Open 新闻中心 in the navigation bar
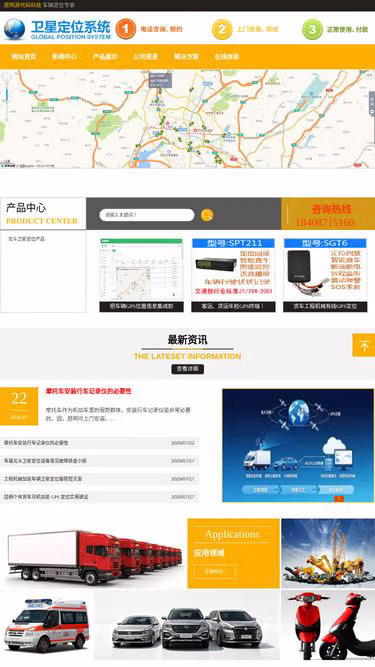The image size is (375, 667). 65,57
